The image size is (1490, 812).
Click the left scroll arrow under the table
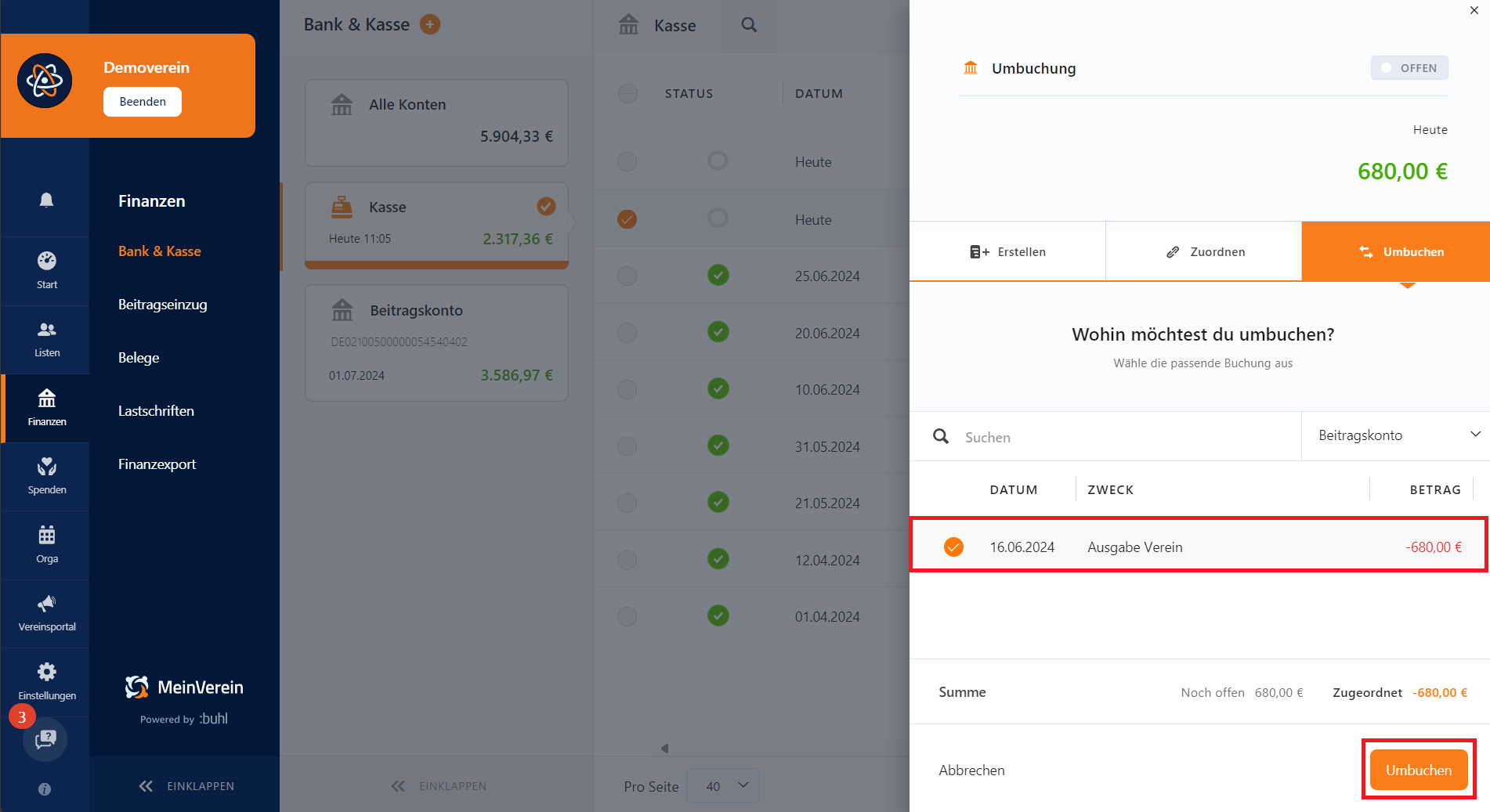tap(664, 749)
